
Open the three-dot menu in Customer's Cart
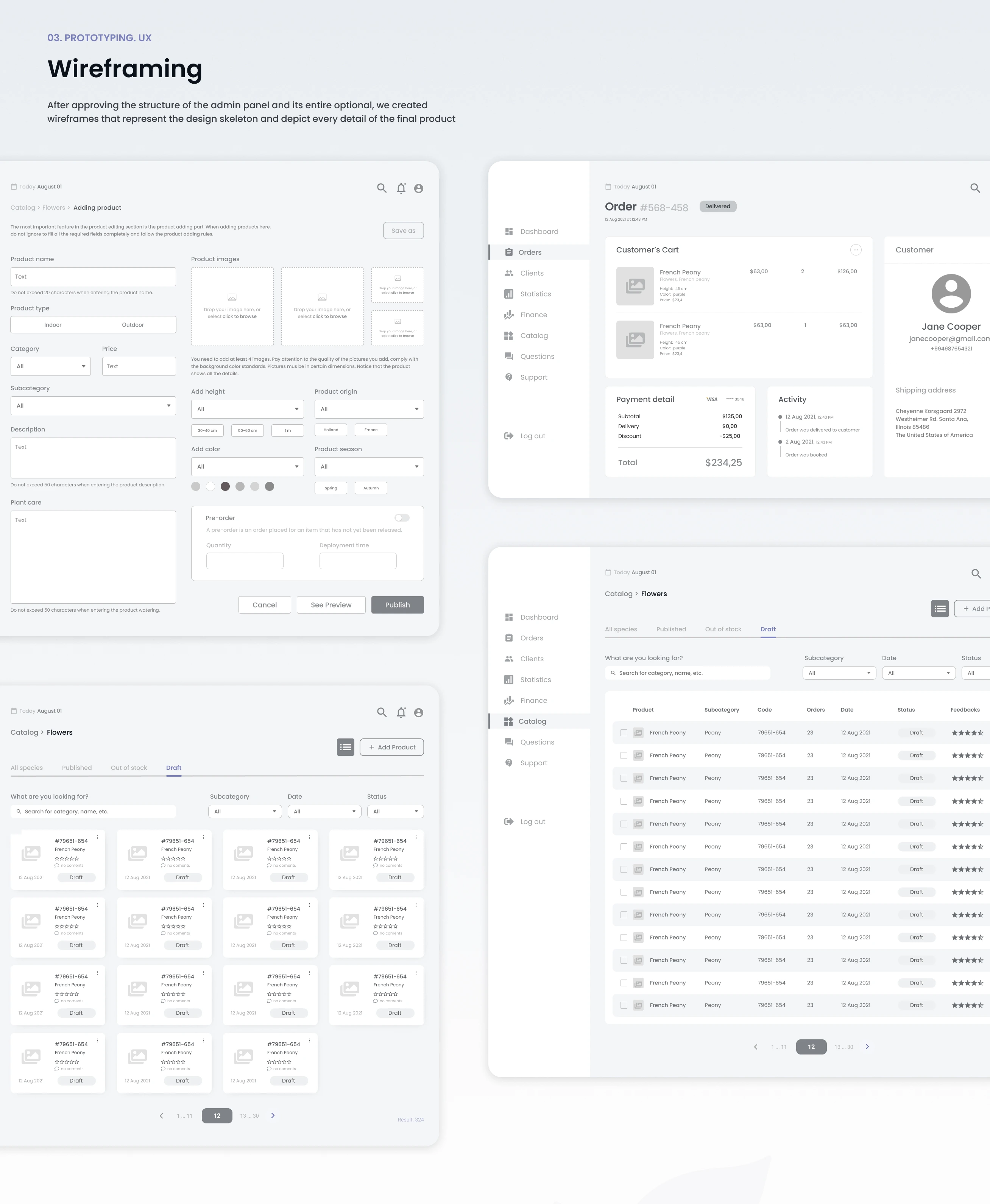coord(856,250)
